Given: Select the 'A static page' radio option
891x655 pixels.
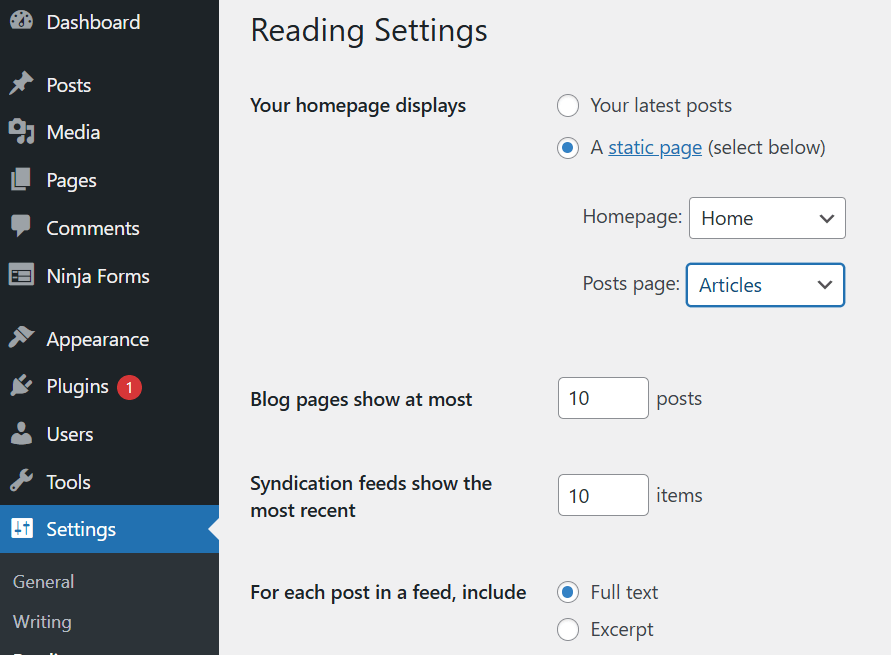Looking at the screenshot, I should tap(568, 148).
